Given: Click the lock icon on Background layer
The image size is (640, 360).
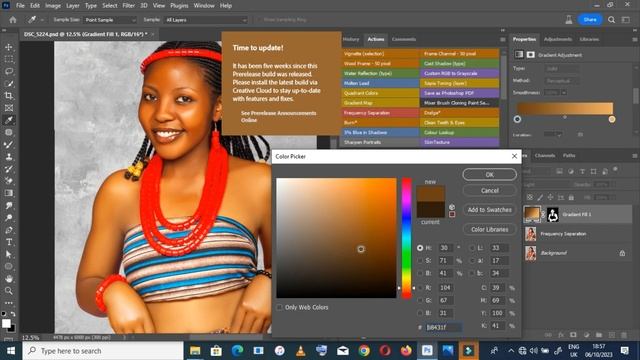Looking at the screenshot, I should pos(622,253).
